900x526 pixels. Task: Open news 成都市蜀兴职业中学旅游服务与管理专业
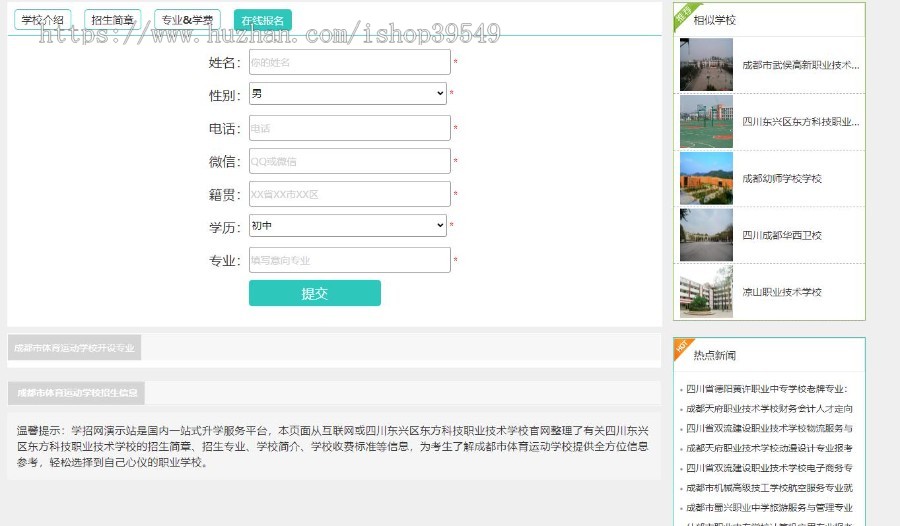[769, 508]
